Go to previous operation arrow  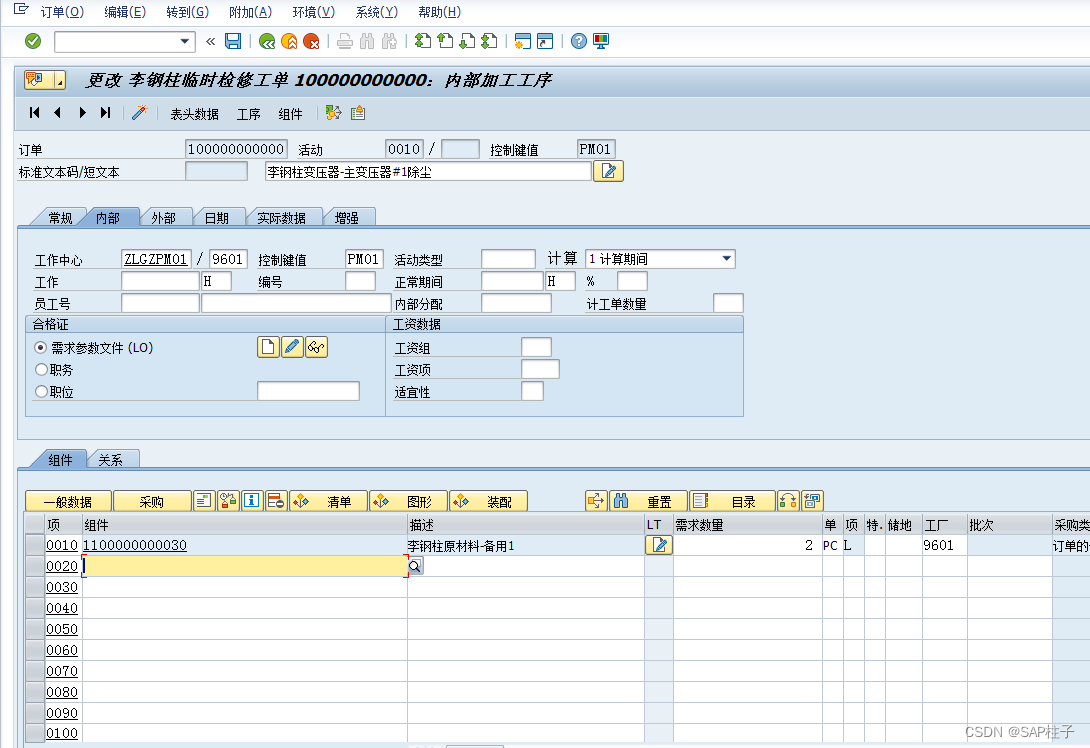point(58,113)
